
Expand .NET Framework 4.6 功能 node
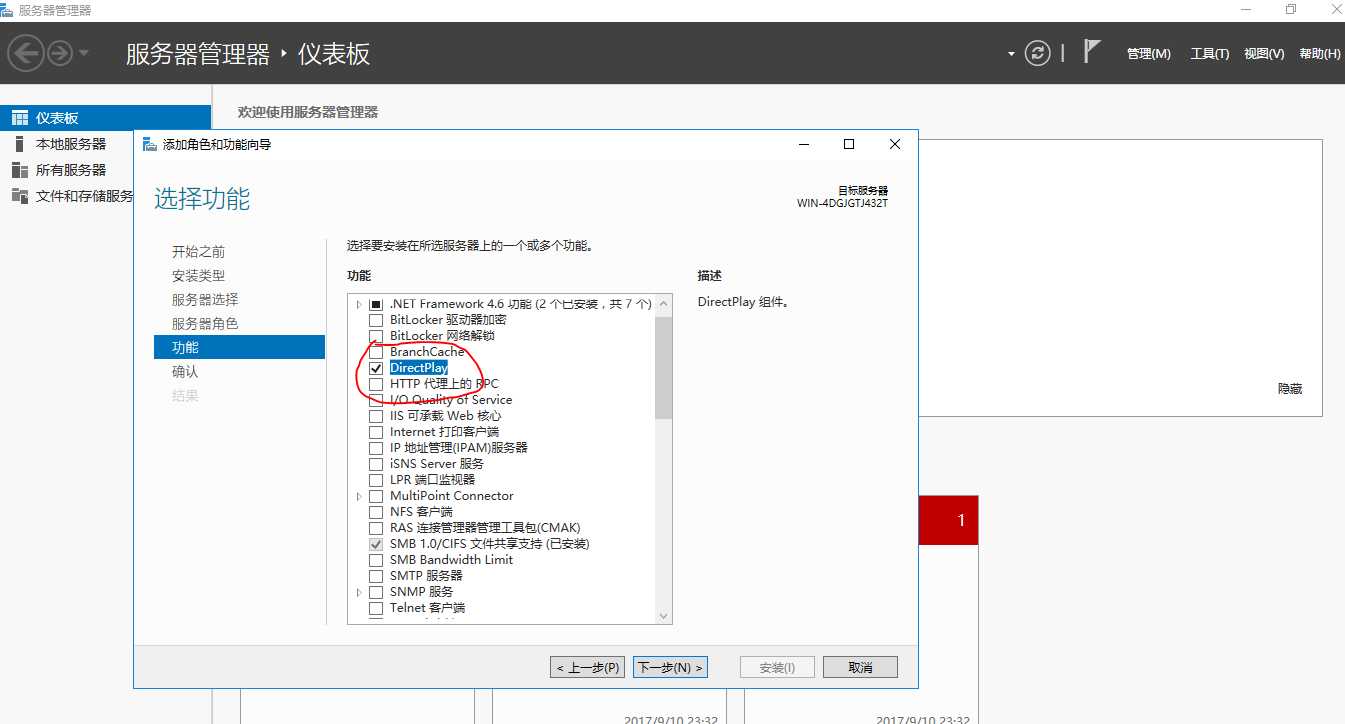pos(358,304)
